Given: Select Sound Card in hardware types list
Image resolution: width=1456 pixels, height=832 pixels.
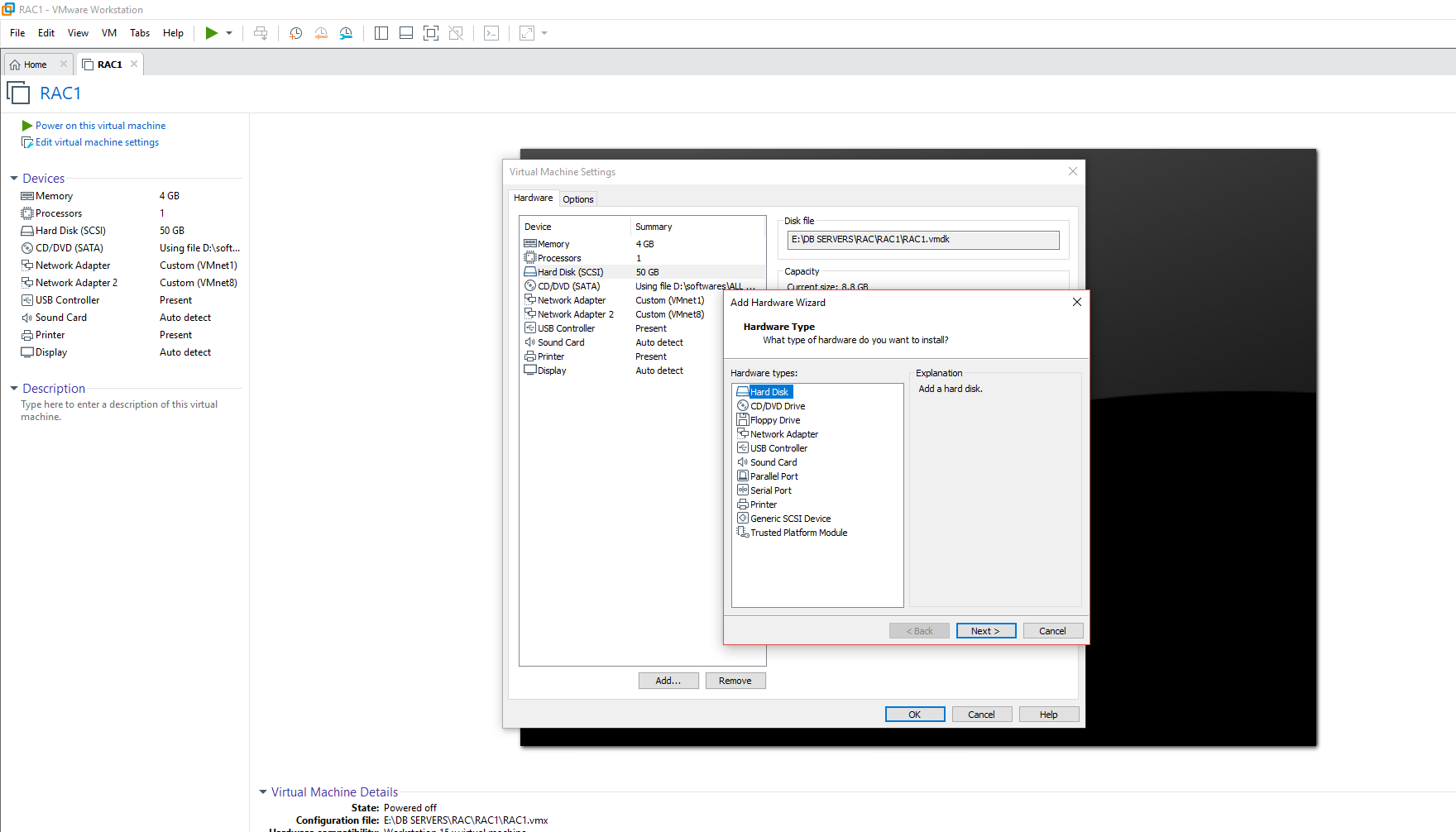Looking at the screenshot, I should coord(773,462).
